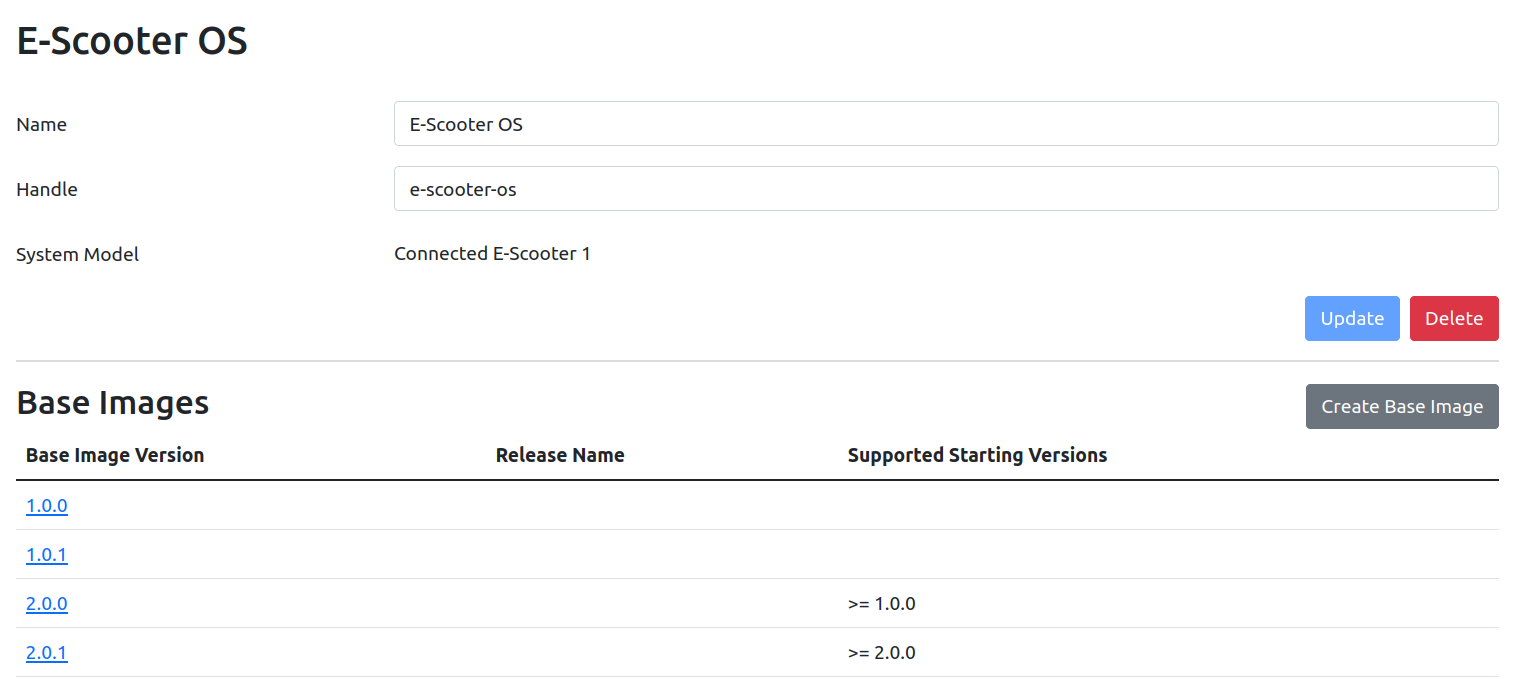Click the Base Image Version column header
This screenshot has width=1516, height=693.
[115, 455]
